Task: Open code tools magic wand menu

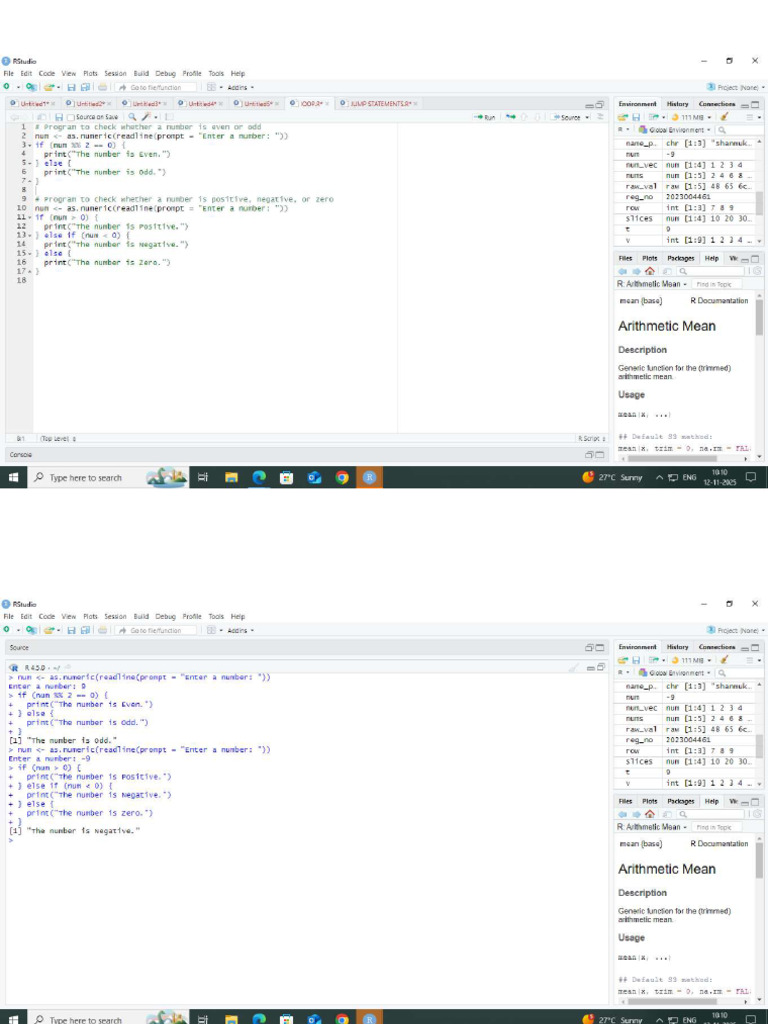Action: [x=146, y=117]
